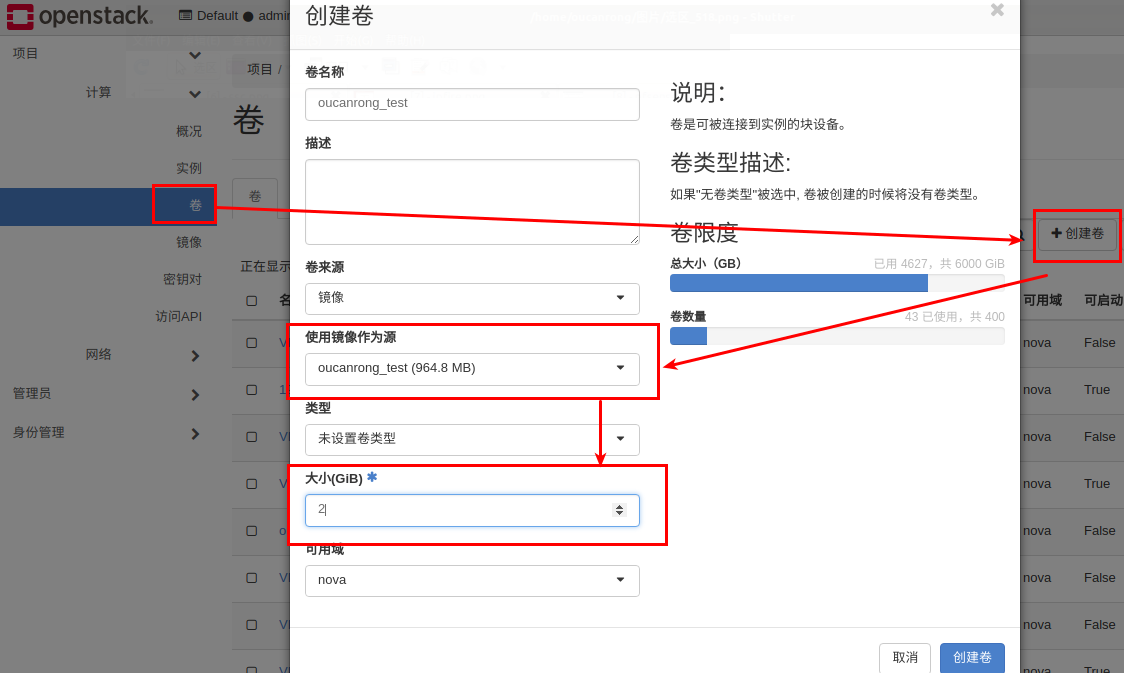Check the first volume row checkbox
The width and height of the screenshot is (1124, 673).
[252, 343]
